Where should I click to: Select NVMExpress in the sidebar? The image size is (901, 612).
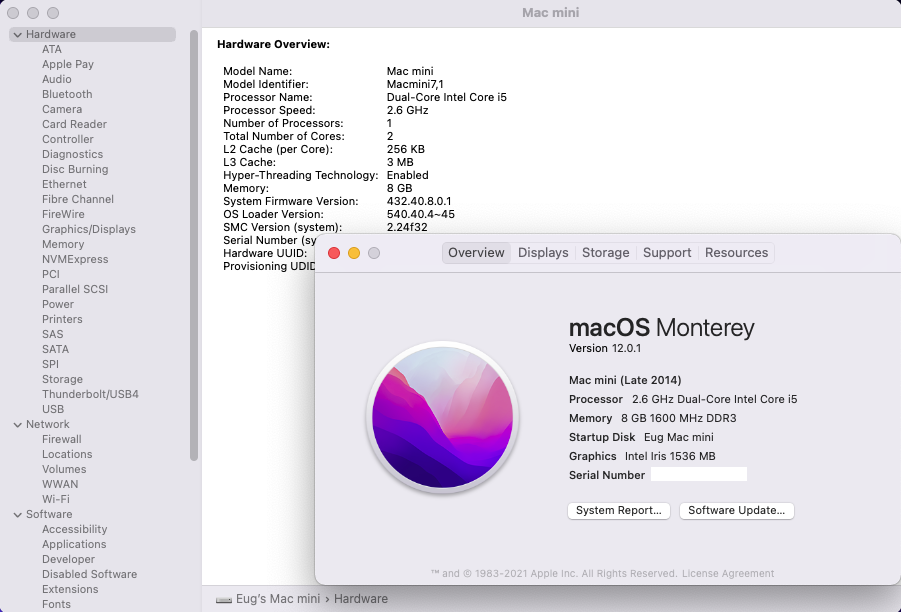[x=75, y=259]
